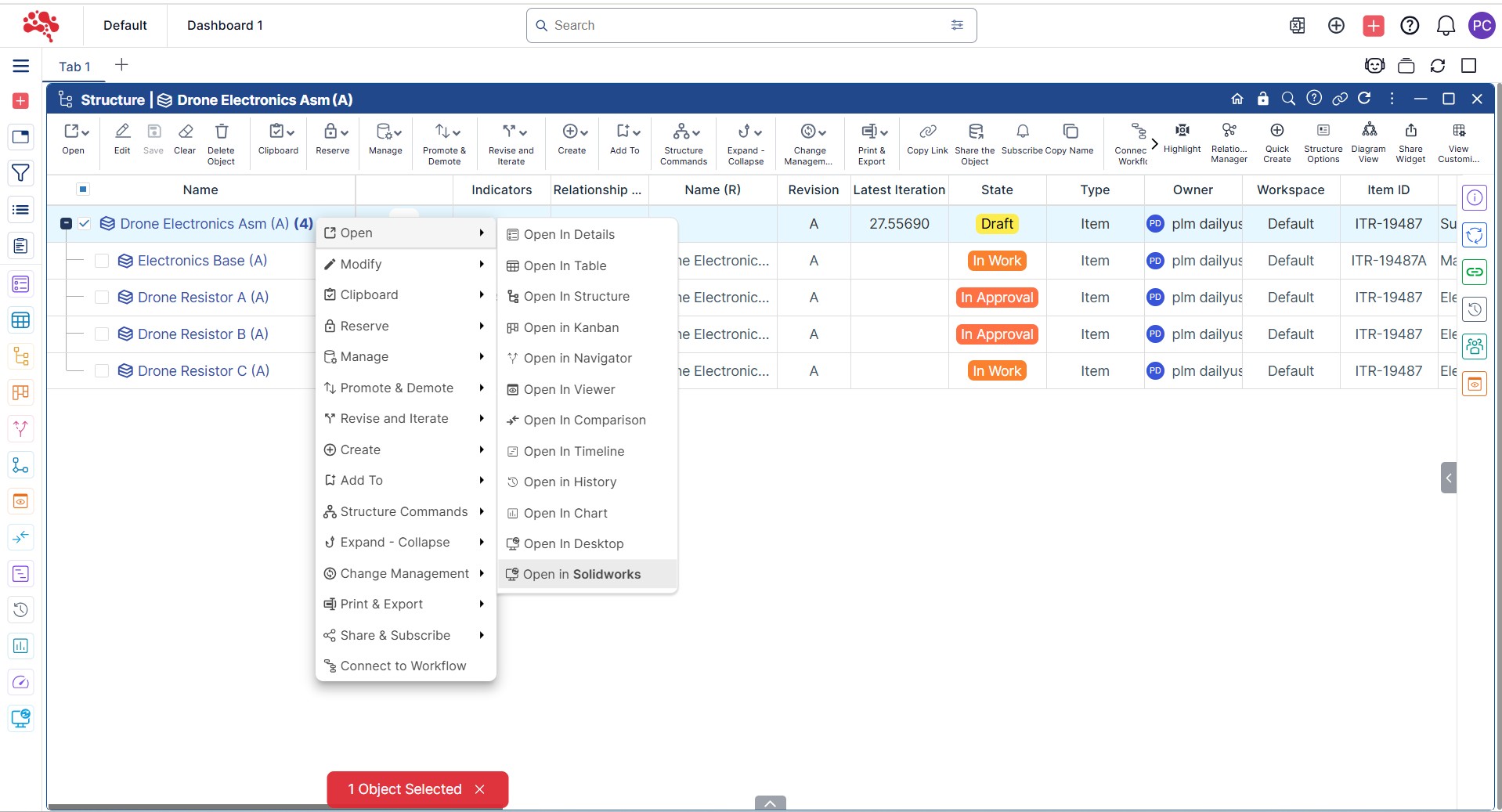Dismiss the 1 Object Selected banner
The image size is (1502, 812).
click(479, 789)
